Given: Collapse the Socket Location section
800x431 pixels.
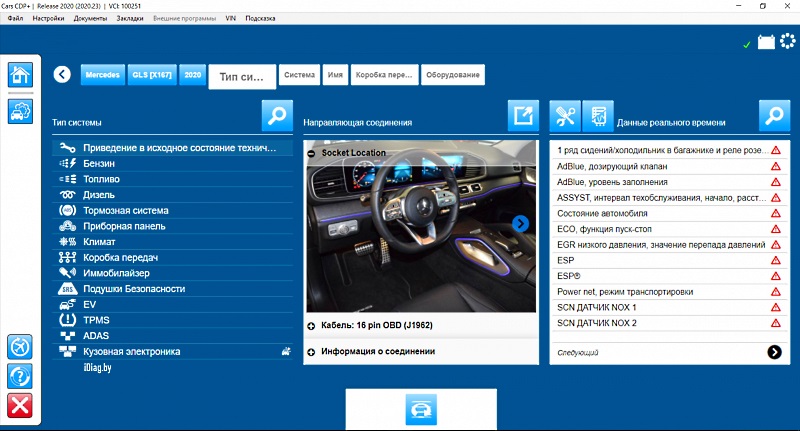Looking at the screenshot, I should pyautogui.click(x=312, y=153).
